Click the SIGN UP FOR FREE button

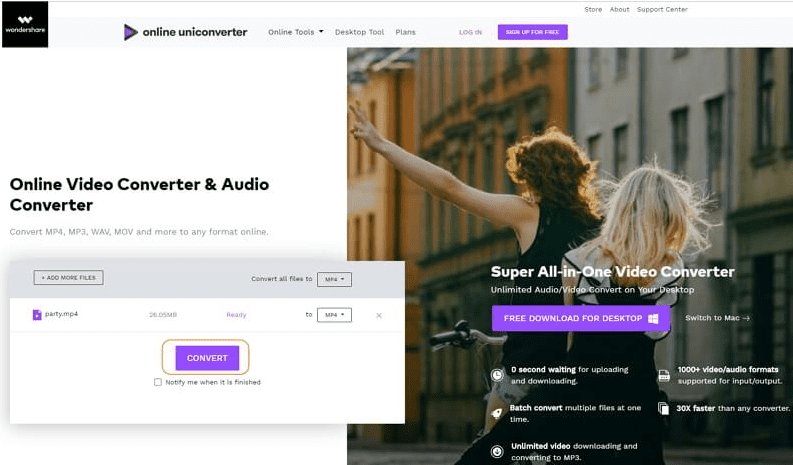[533, 32]
